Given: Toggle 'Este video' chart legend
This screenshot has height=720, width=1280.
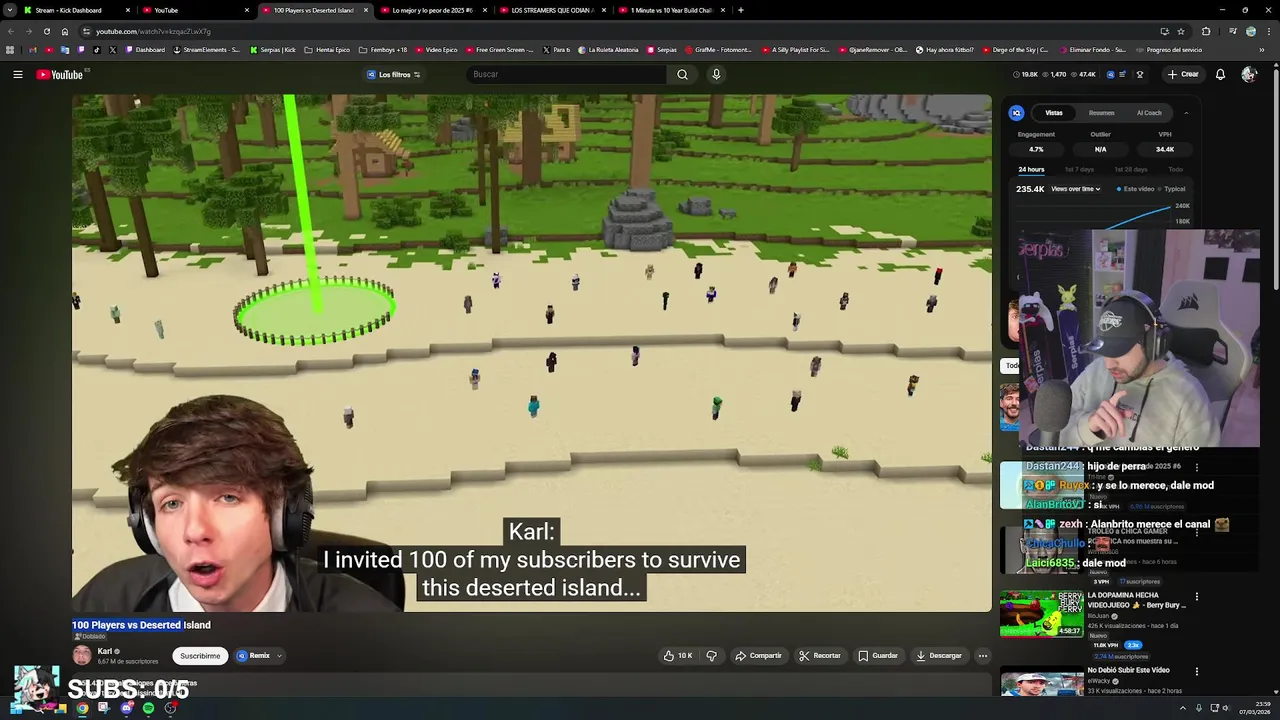Looking at the screenshot, I should 1135,189.
